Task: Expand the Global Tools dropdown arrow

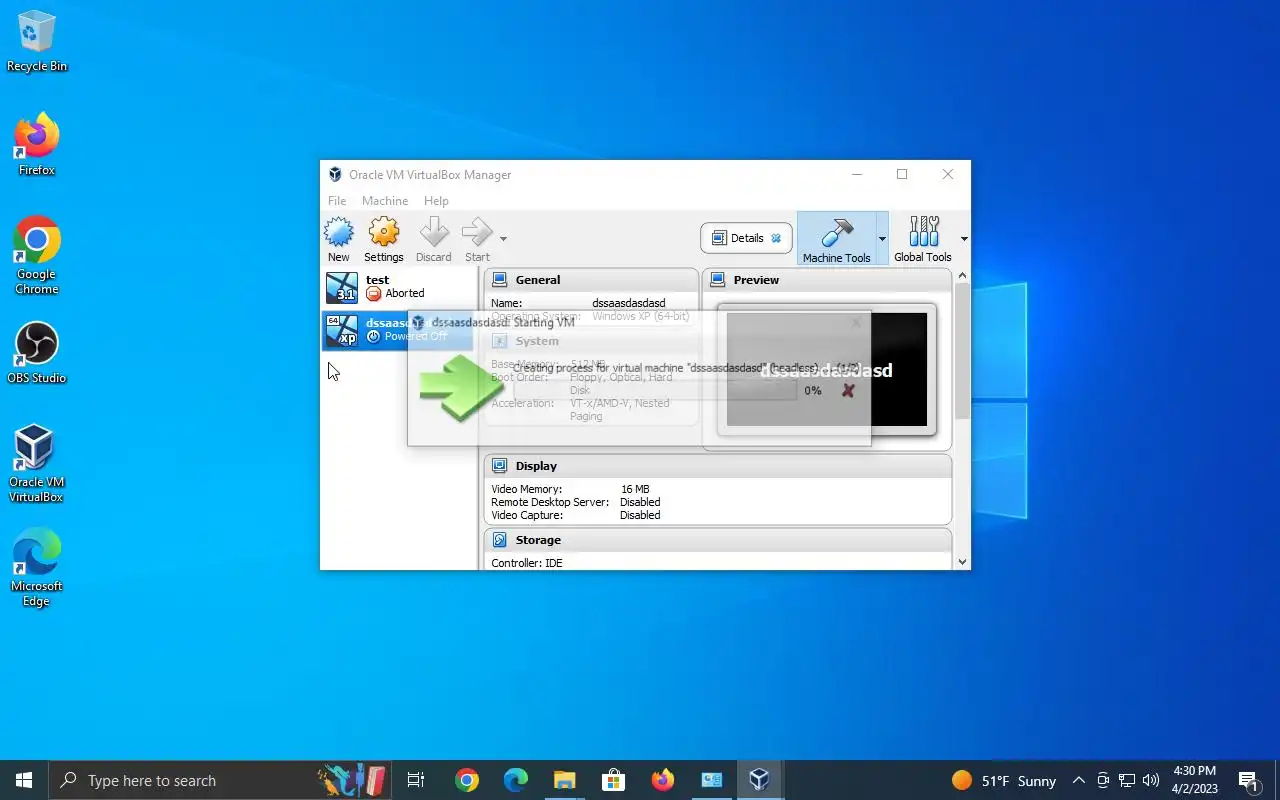Action: [x=964, y=239]
